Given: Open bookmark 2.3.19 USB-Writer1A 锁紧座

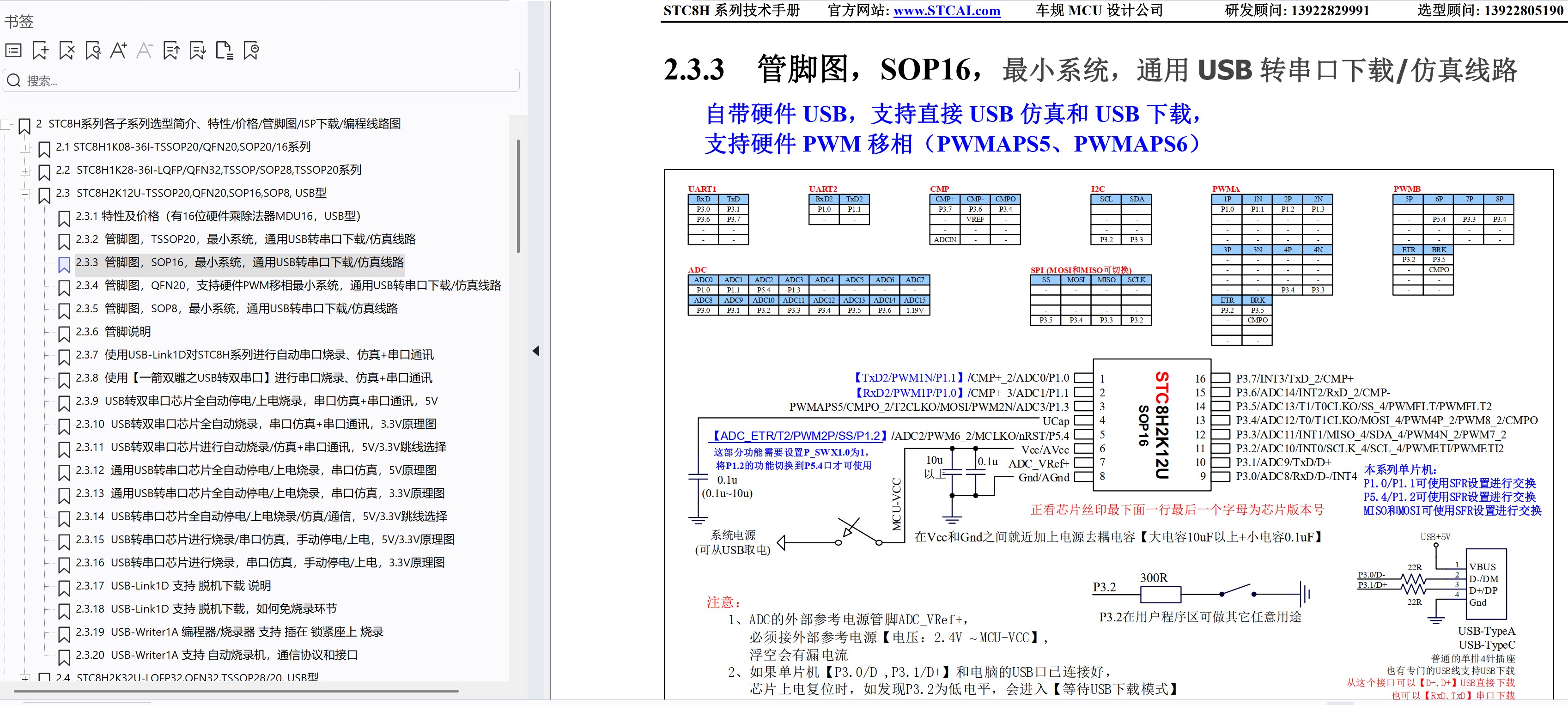Looking at the screenshot, I should tap(230, 632).
